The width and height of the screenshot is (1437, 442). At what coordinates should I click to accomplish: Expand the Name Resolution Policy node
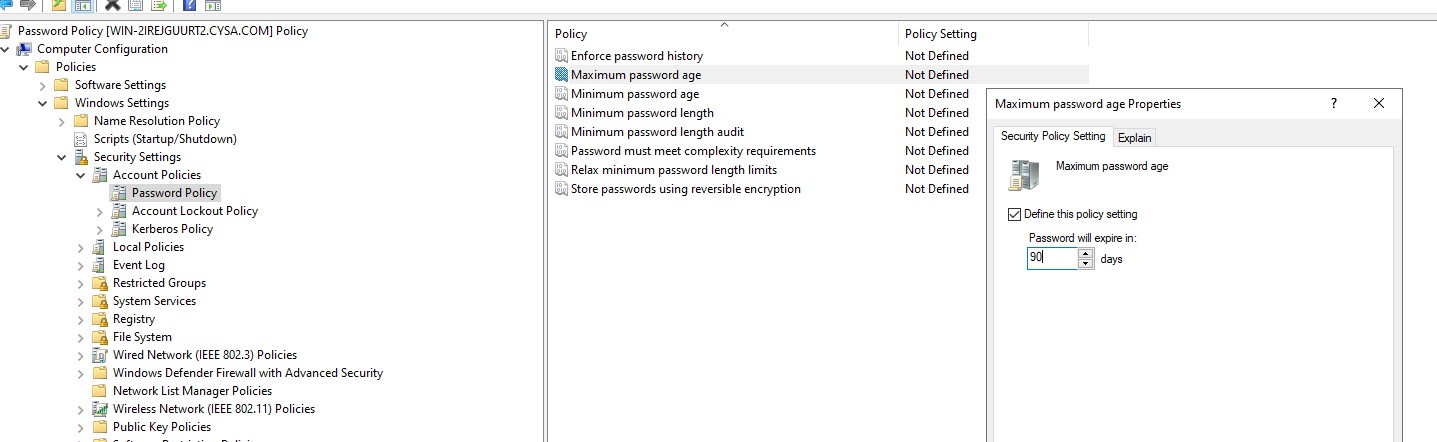[62, 121]
